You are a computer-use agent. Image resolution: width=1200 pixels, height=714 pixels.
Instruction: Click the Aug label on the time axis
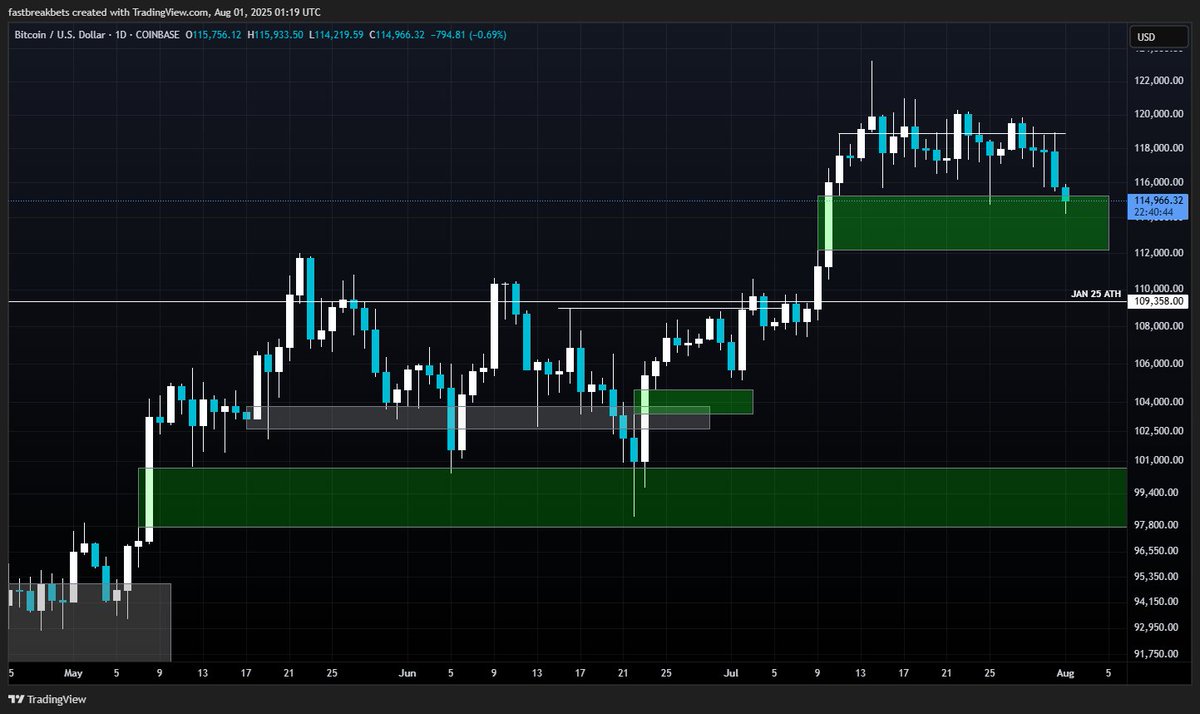point(1066,673)
